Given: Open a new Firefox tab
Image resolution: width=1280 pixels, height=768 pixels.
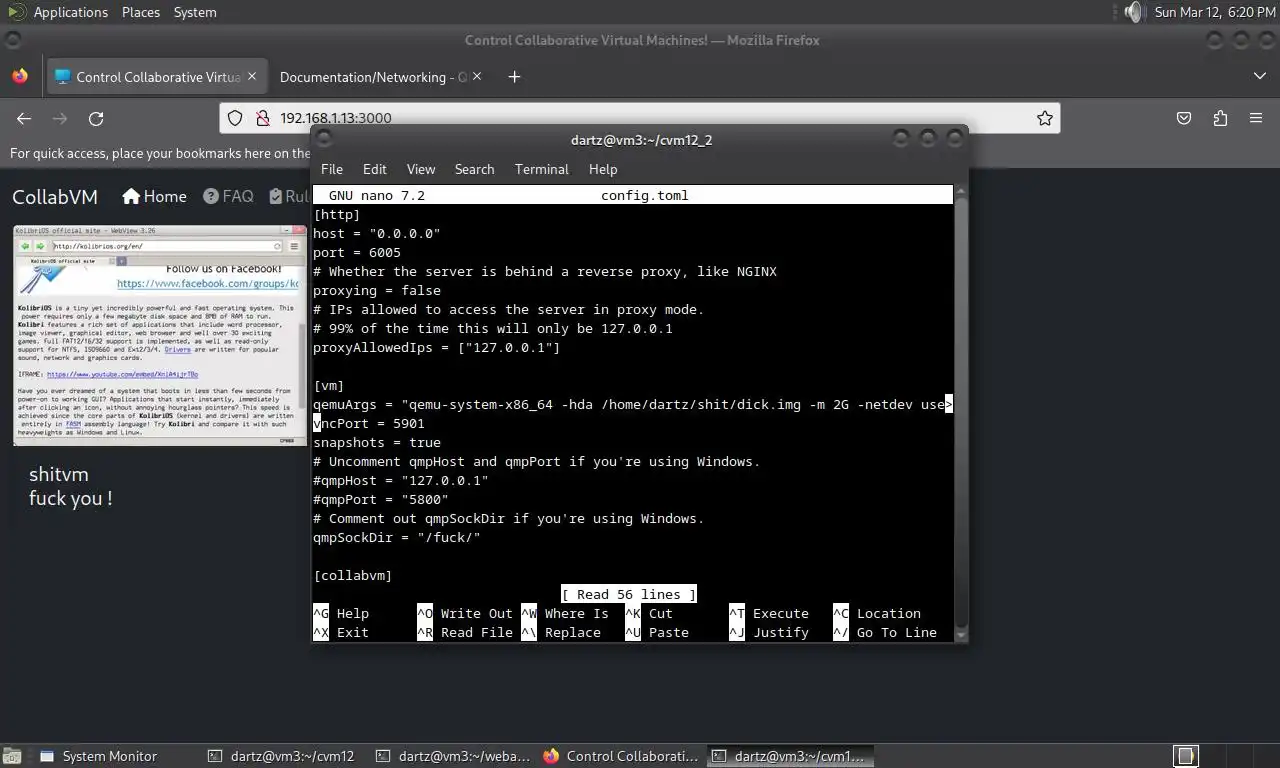Looking at the screenshot, I should coord(514,77).
